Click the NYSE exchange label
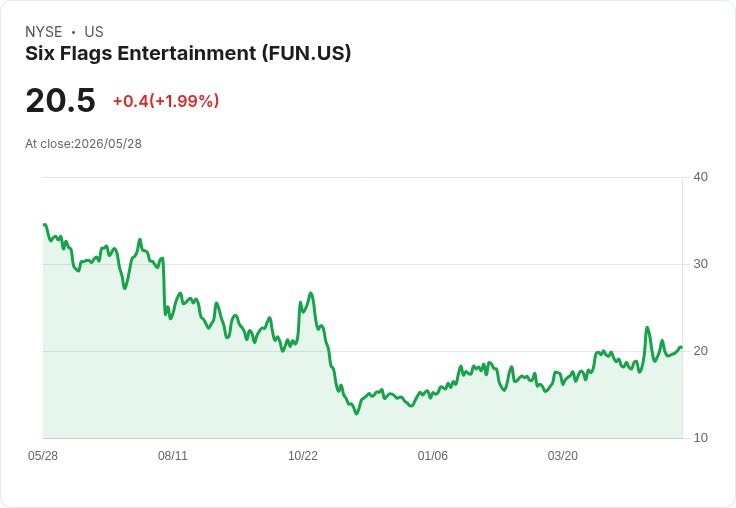Viewport: 736px width, 508px height. (x=44, y=32)
